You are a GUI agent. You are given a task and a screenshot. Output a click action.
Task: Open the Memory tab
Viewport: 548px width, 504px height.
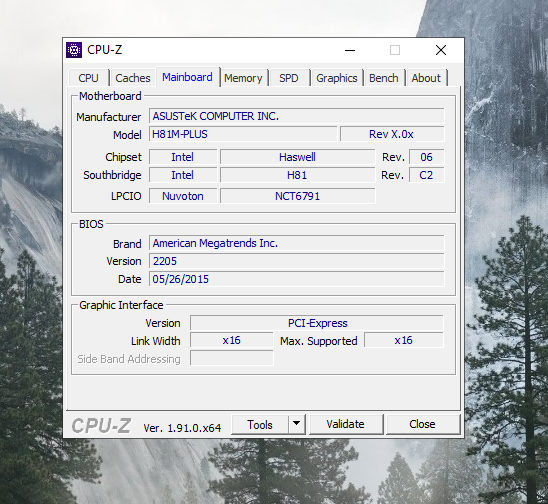243,78
